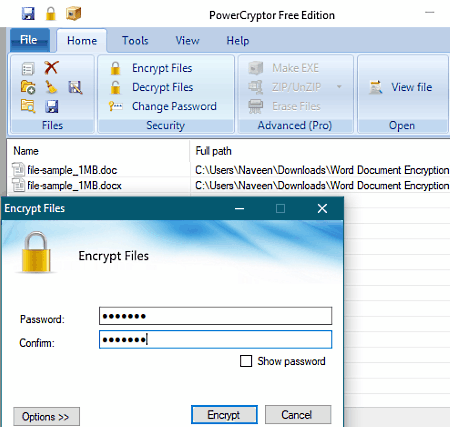Select file-sample_1MB.doc in the list

72,170
